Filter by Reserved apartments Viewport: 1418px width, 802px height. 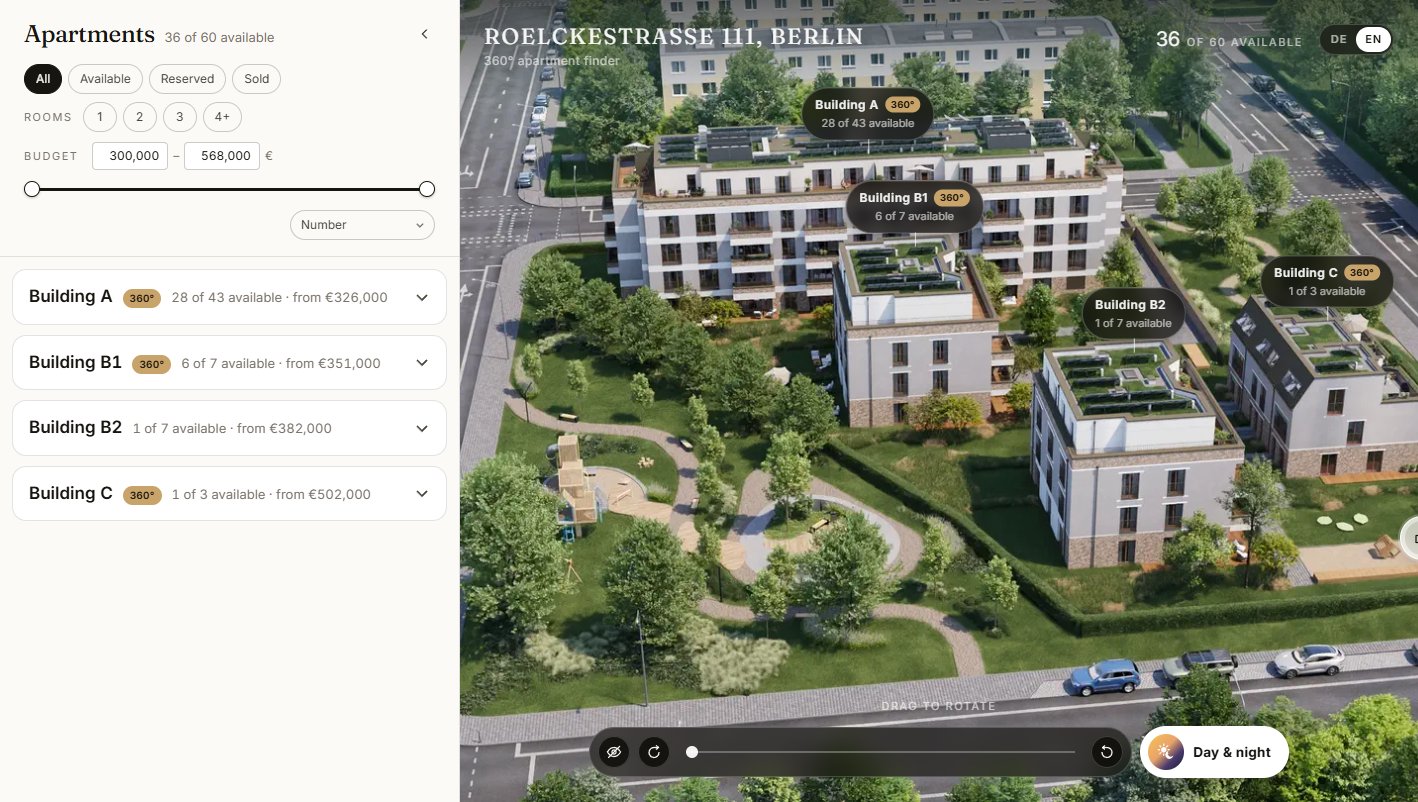point(187,79)
